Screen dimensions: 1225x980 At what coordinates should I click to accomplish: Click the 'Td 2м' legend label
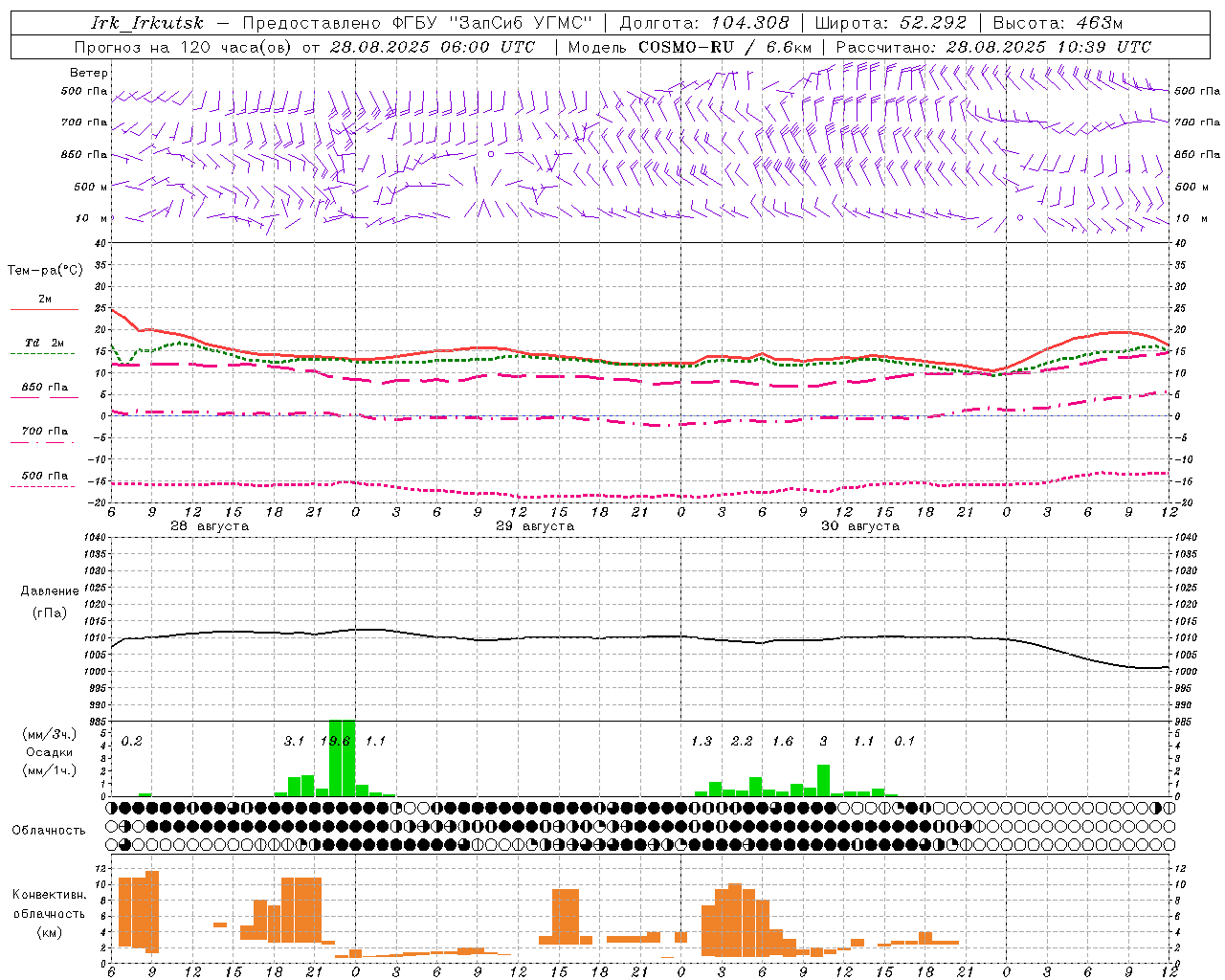click(x=45, y=343)
